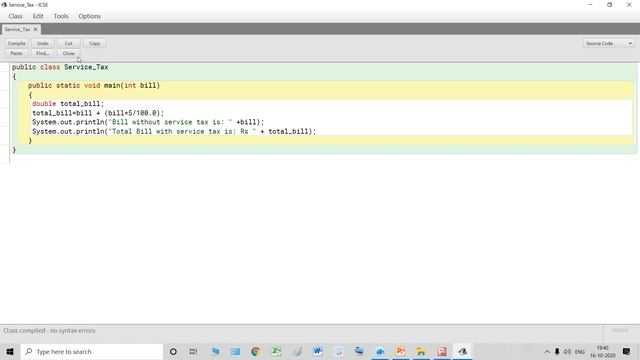
Task: Open Cortana from the taskbar
Action: [173, 351]
